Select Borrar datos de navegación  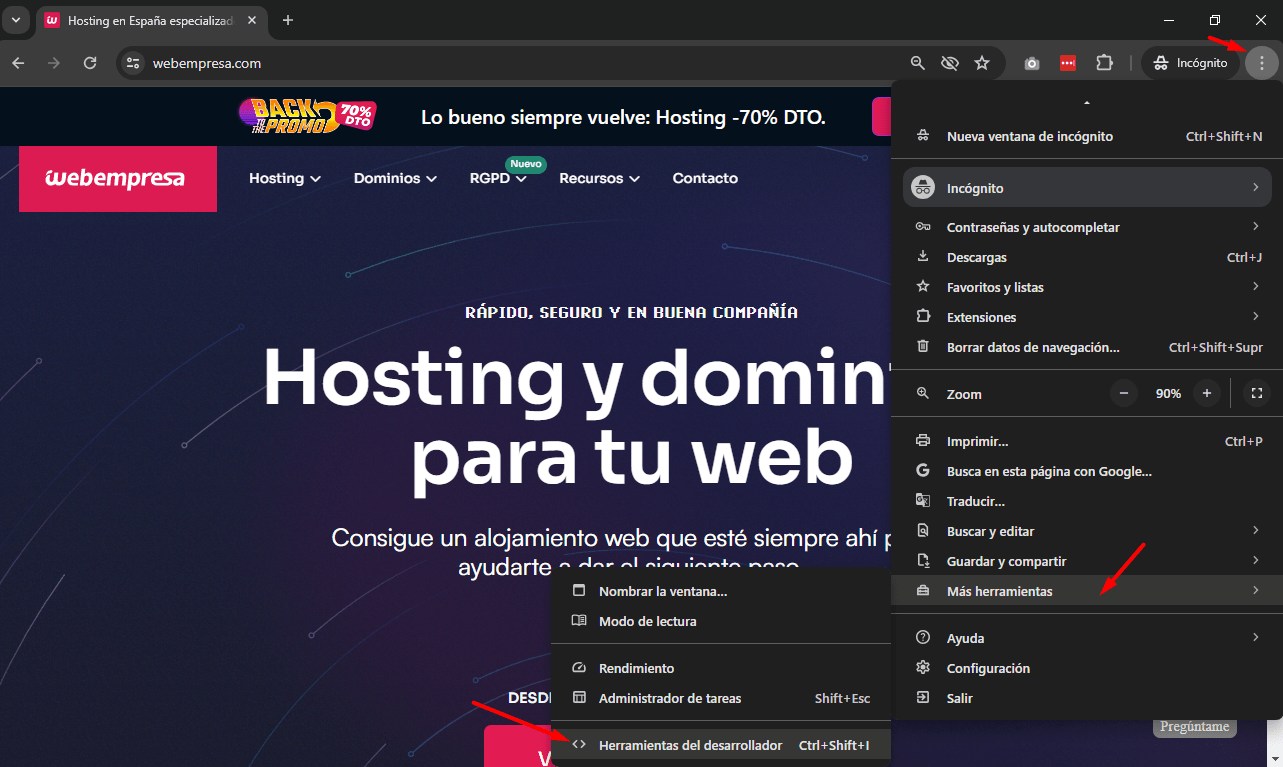pyautogui.click(x=1087, y=347)
